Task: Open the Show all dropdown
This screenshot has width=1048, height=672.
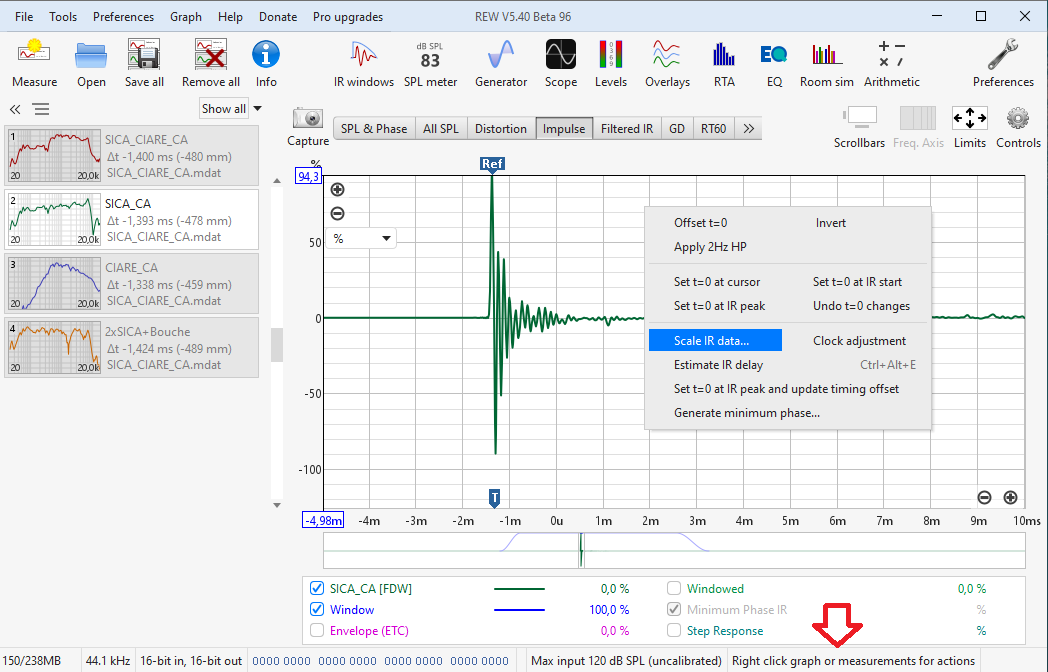Action: 231,109
